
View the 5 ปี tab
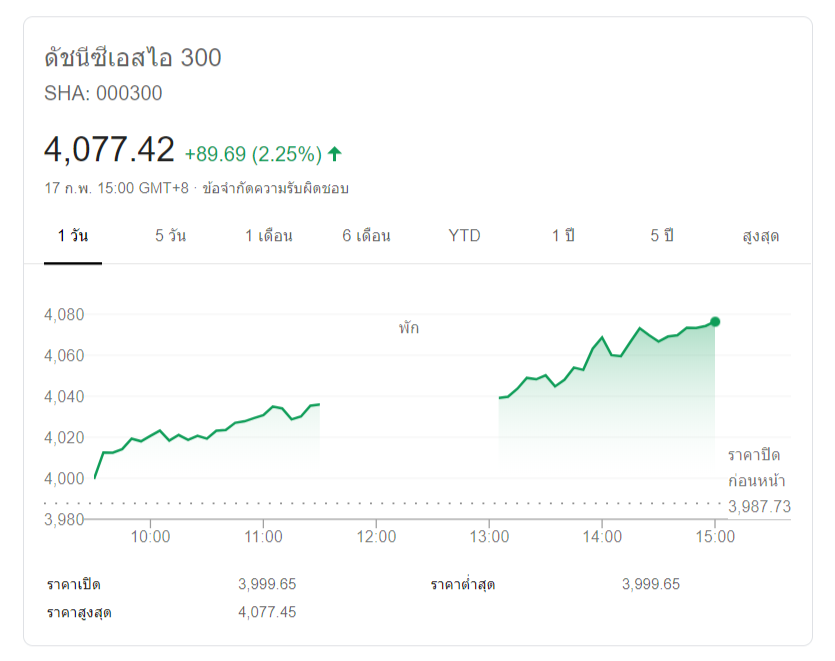(x=661, y=236)
